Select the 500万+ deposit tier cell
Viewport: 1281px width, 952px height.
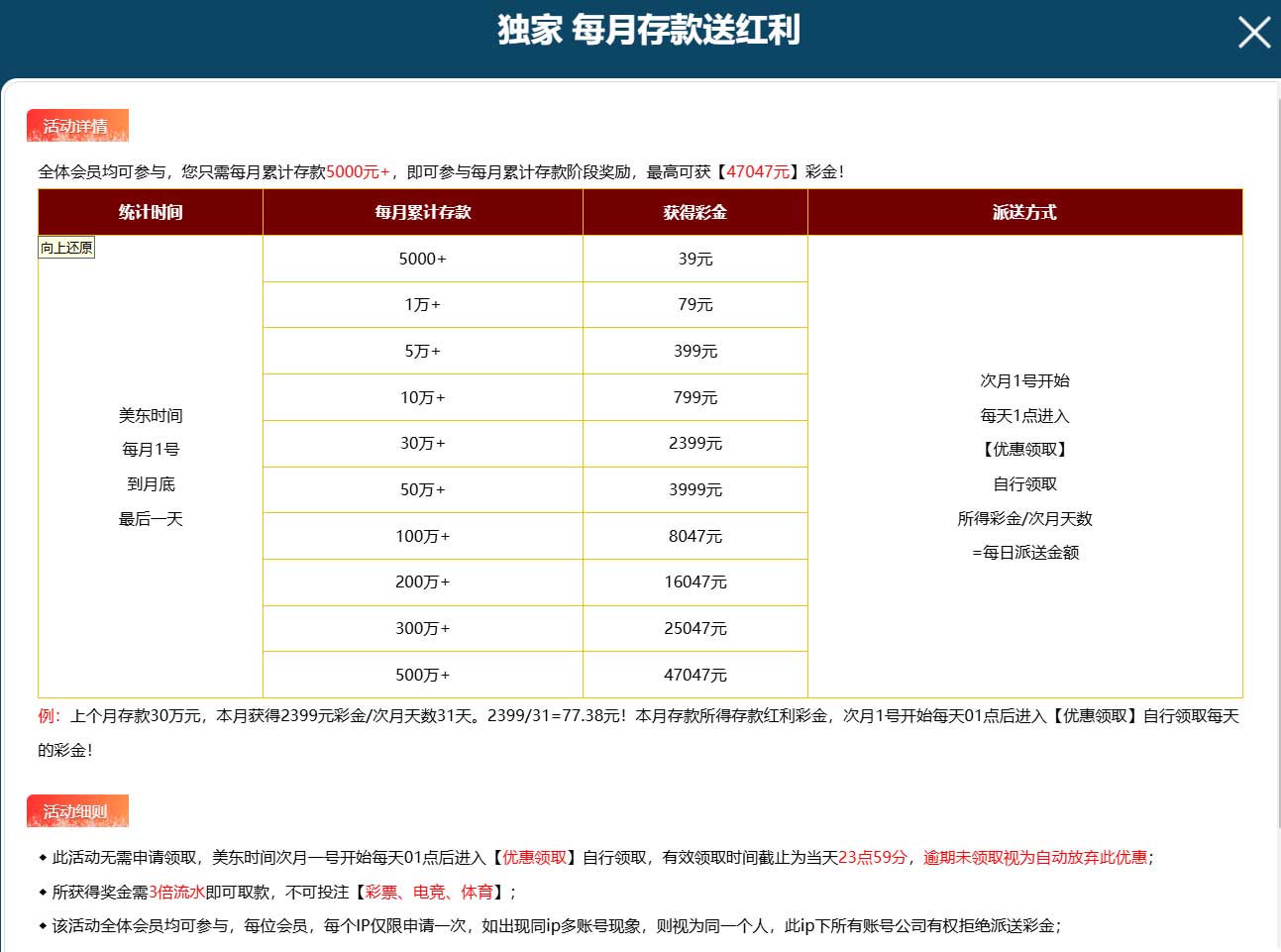tap(423, 675)
